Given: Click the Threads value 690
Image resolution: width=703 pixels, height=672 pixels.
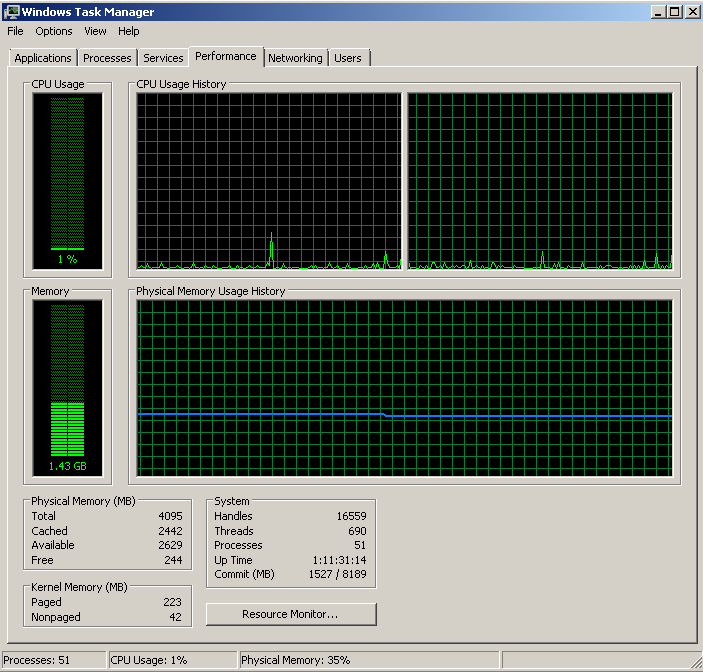Looking at the screenshot, I should pos(357,531).
